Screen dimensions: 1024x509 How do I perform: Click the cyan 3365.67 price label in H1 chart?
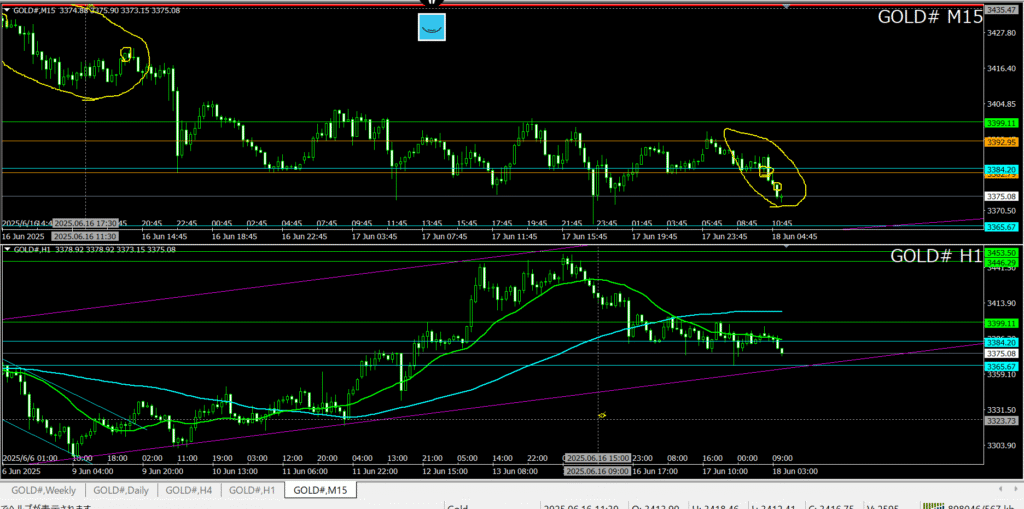[1003, 367]
